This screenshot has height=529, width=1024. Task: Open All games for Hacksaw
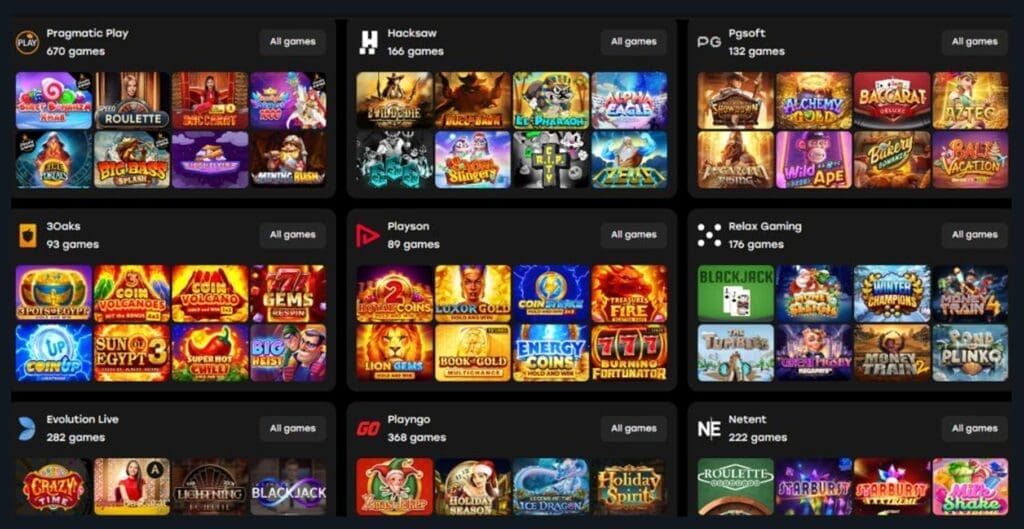(x=633, y=42)
